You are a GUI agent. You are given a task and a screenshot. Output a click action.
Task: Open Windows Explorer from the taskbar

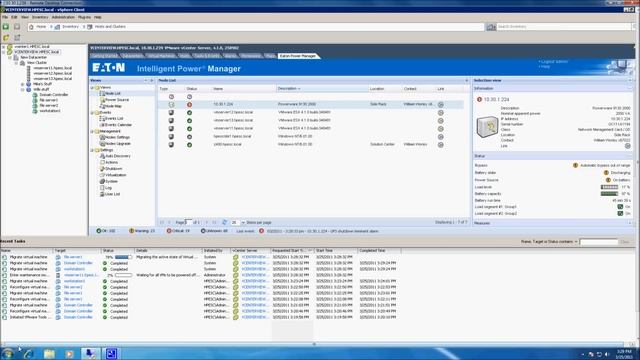[x=49, y=353]
